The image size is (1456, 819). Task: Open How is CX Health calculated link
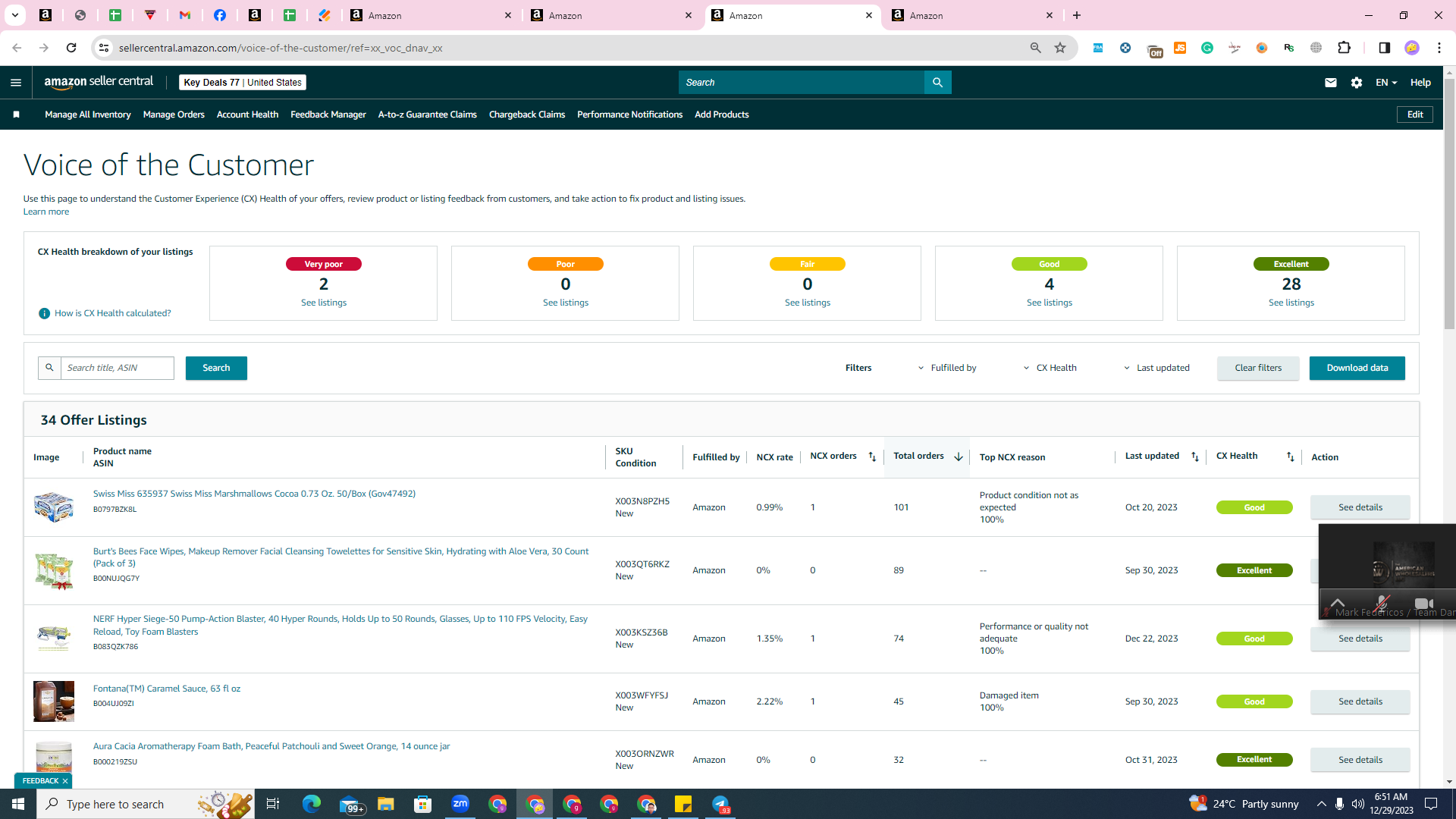coord(113,313)
